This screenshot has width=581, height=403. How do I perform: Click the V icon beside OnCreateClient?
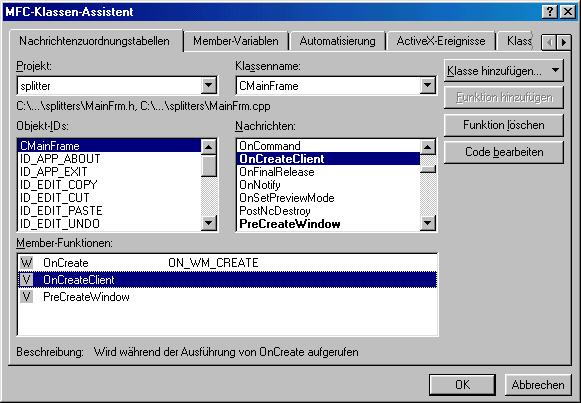[x=26, y=280]
